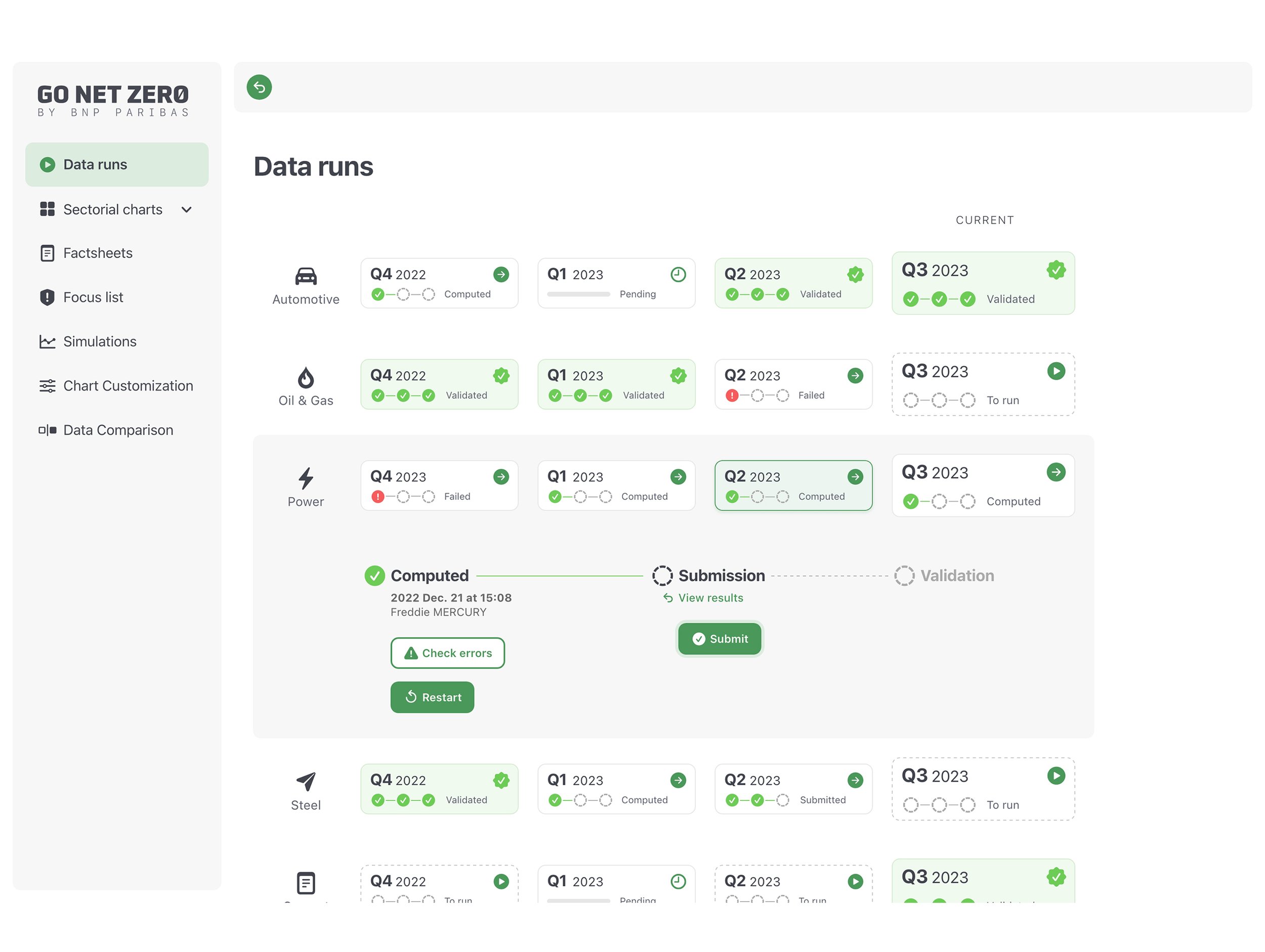Click 'Submitted' status on Steel Q2 2023
The height and width of the screenshot is (952, 1265).
pos(822,800)
